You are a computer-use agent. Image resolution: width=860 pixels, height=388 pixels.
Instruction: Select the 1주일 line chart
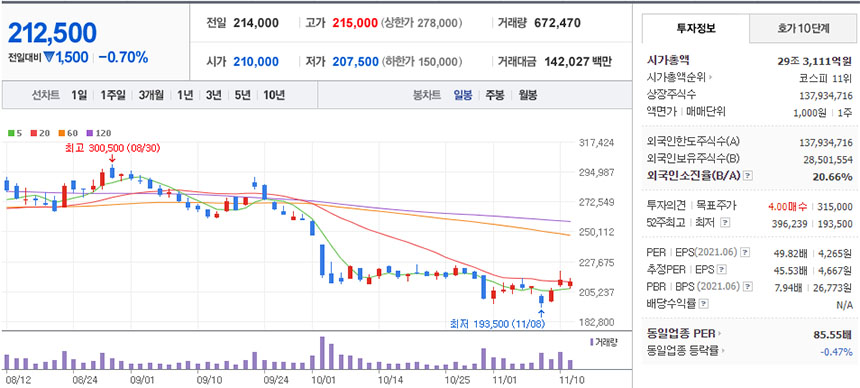(112, 95)
